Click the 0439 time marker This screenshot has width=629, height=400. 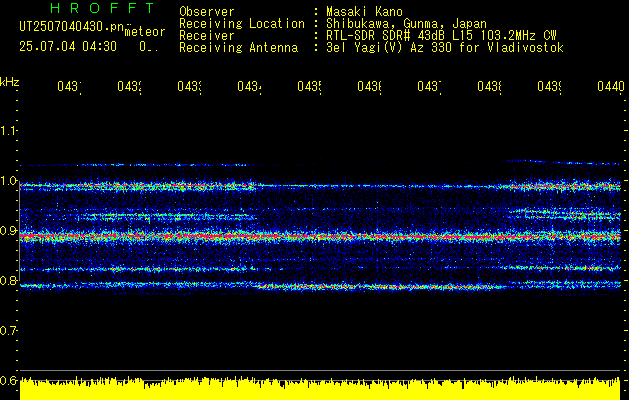coord(549,86)
